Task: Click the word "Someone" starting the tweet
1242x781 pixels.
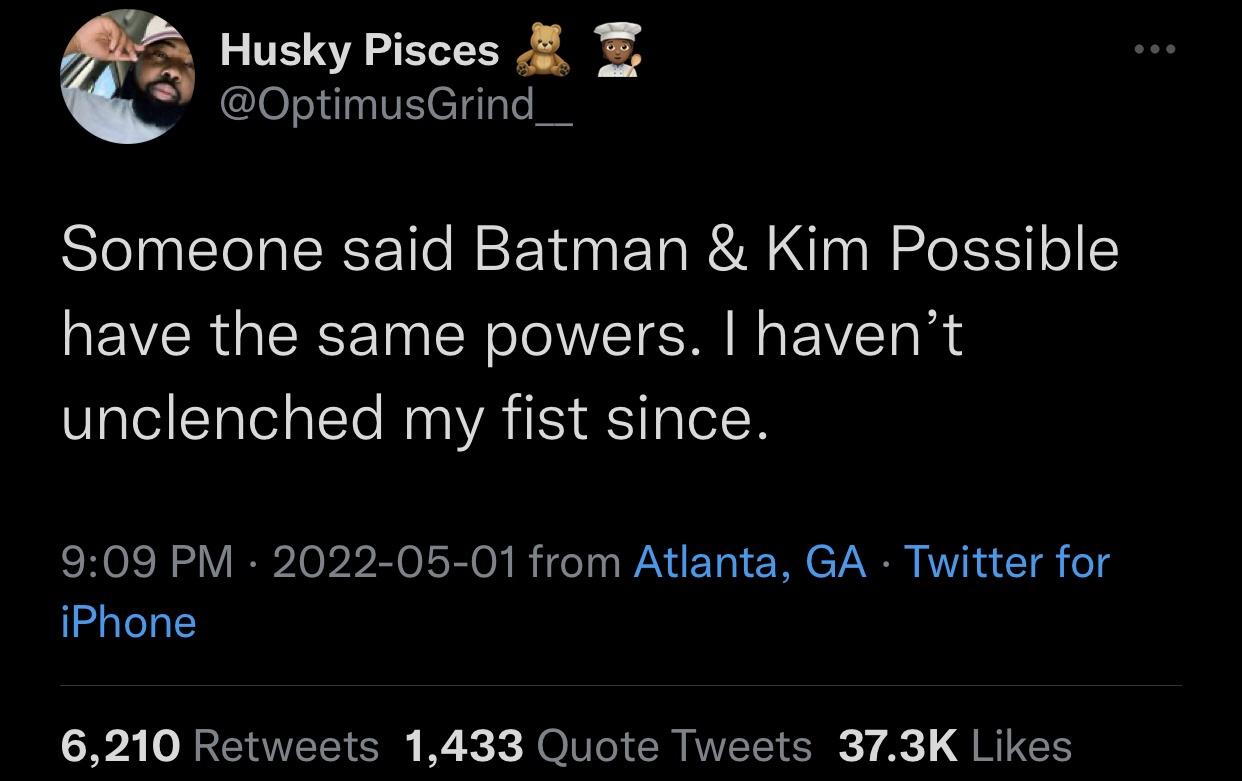Action: point(192,249)
